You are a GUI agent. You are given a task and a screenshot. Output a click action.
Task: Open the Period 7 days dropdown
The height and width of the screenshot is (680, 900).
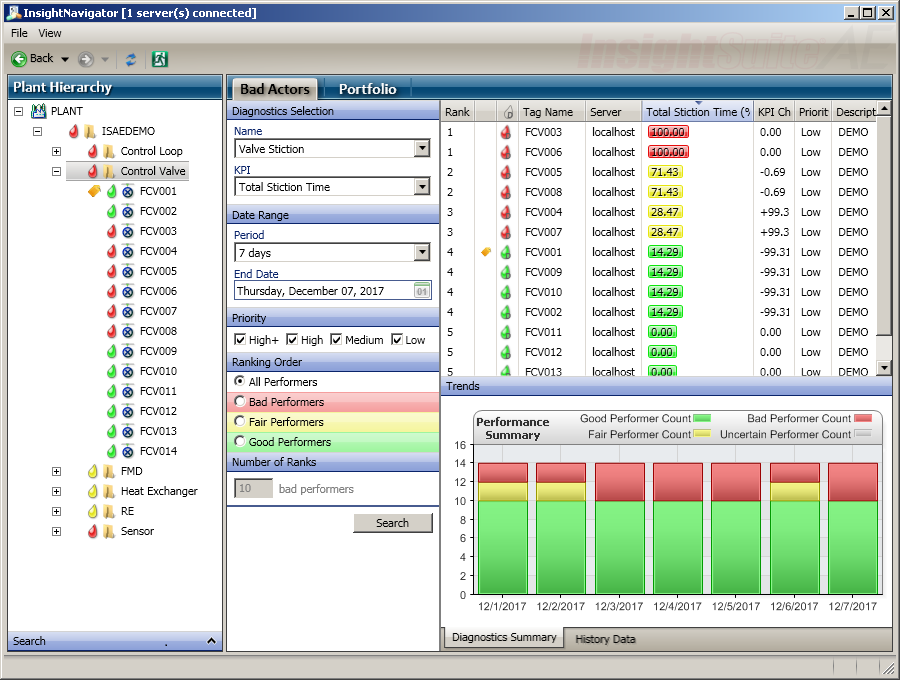(422, 253)
